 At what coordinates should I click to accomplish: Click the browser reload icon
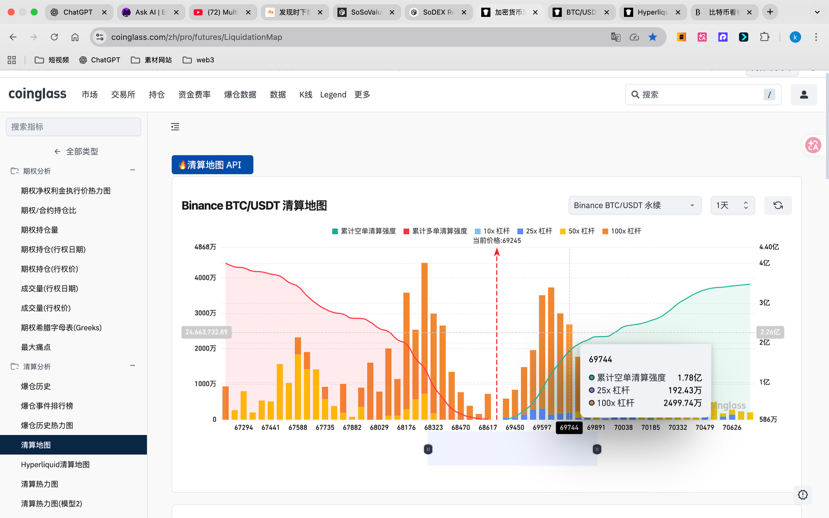click(x=54, y=37)
